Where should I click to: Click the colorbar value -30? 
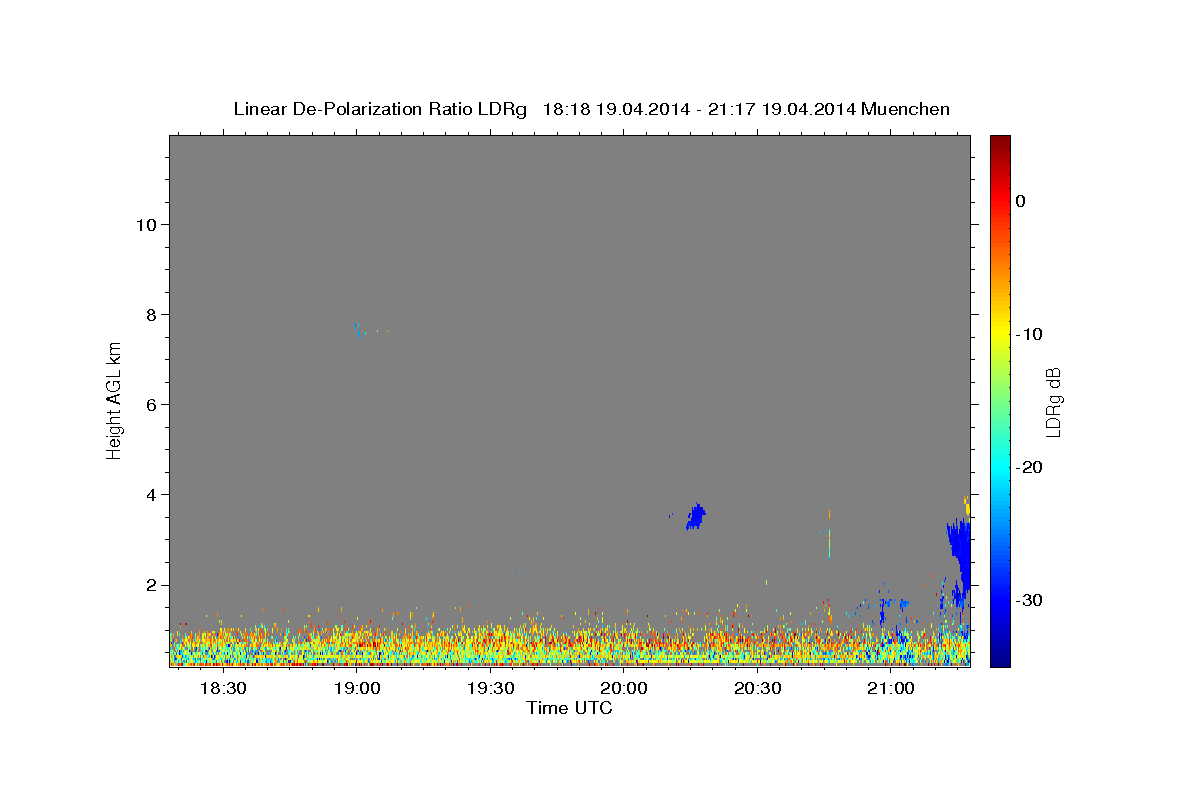[x=1029, y=600]
